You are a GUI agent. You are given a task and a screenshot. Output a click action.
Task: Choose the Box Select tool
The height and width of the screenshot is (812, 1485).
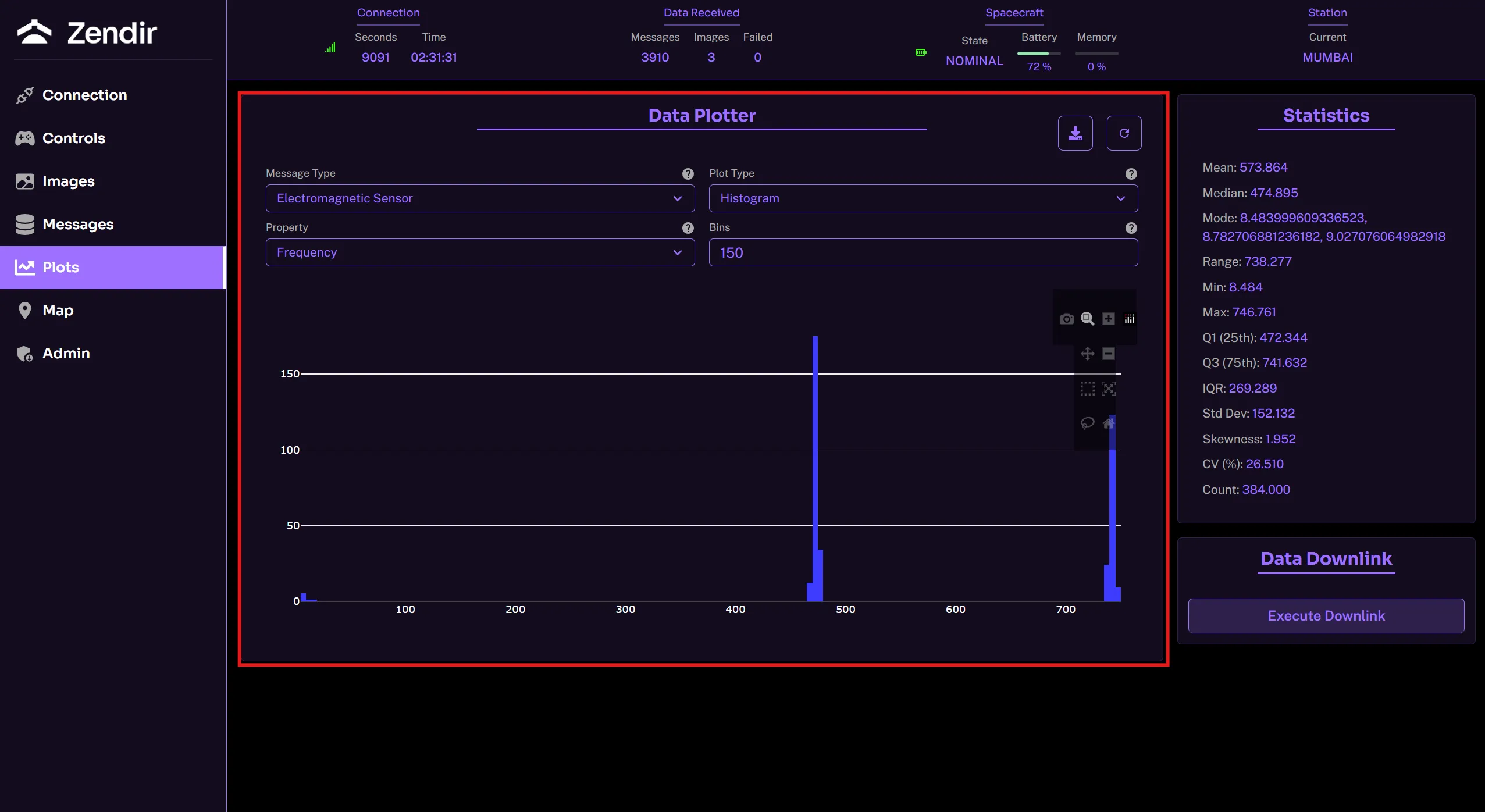(1087, 389)
